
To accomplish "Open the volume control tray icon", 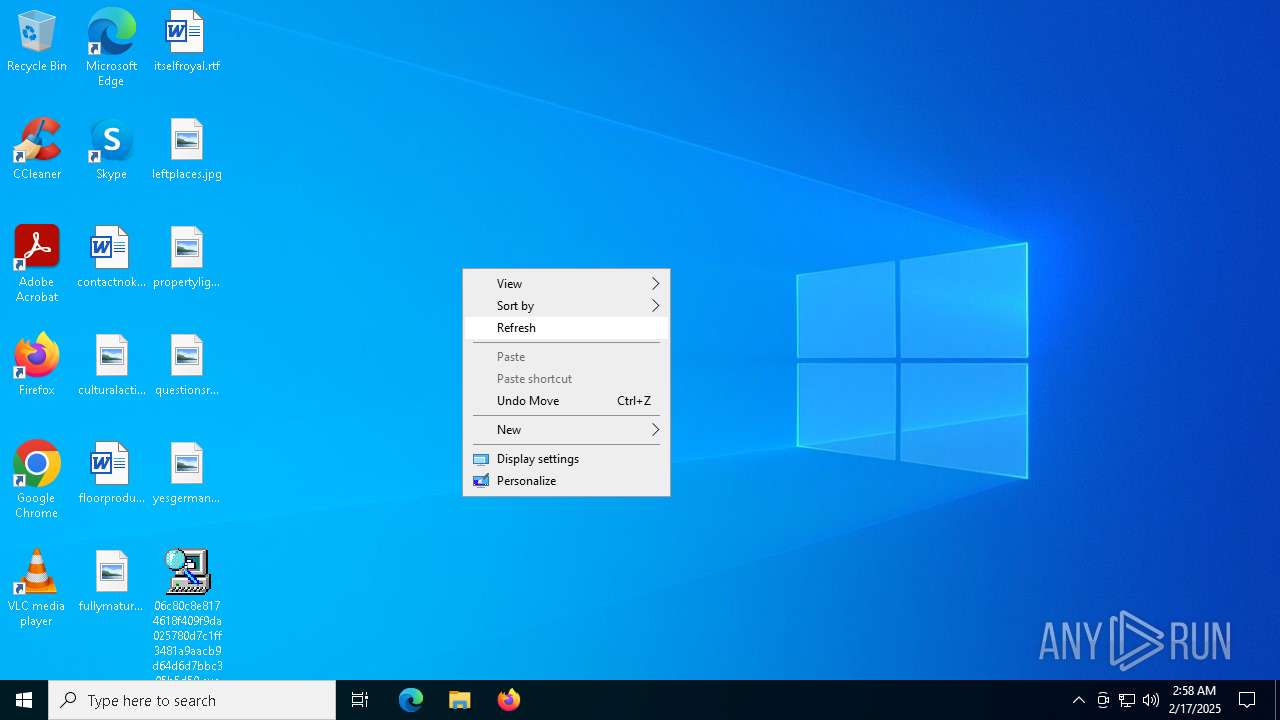I will pyautogui.click(x=1151, y=700).
